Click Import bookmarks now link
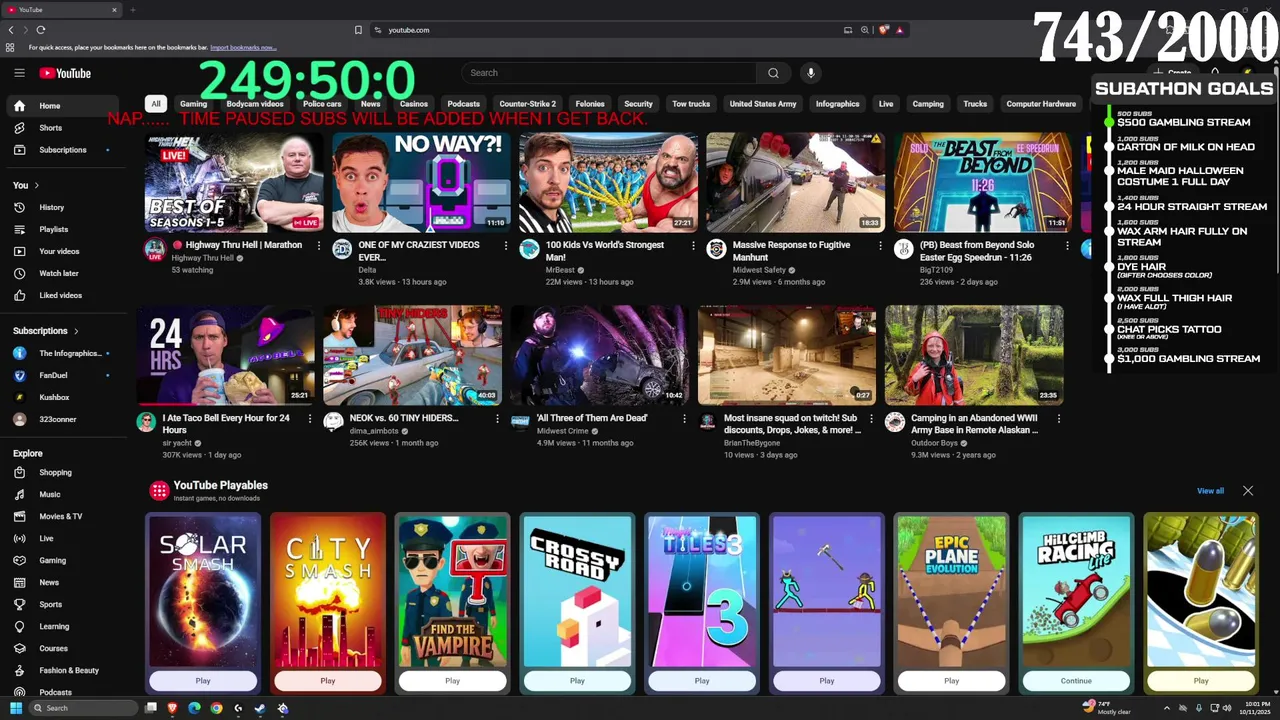 243,48
